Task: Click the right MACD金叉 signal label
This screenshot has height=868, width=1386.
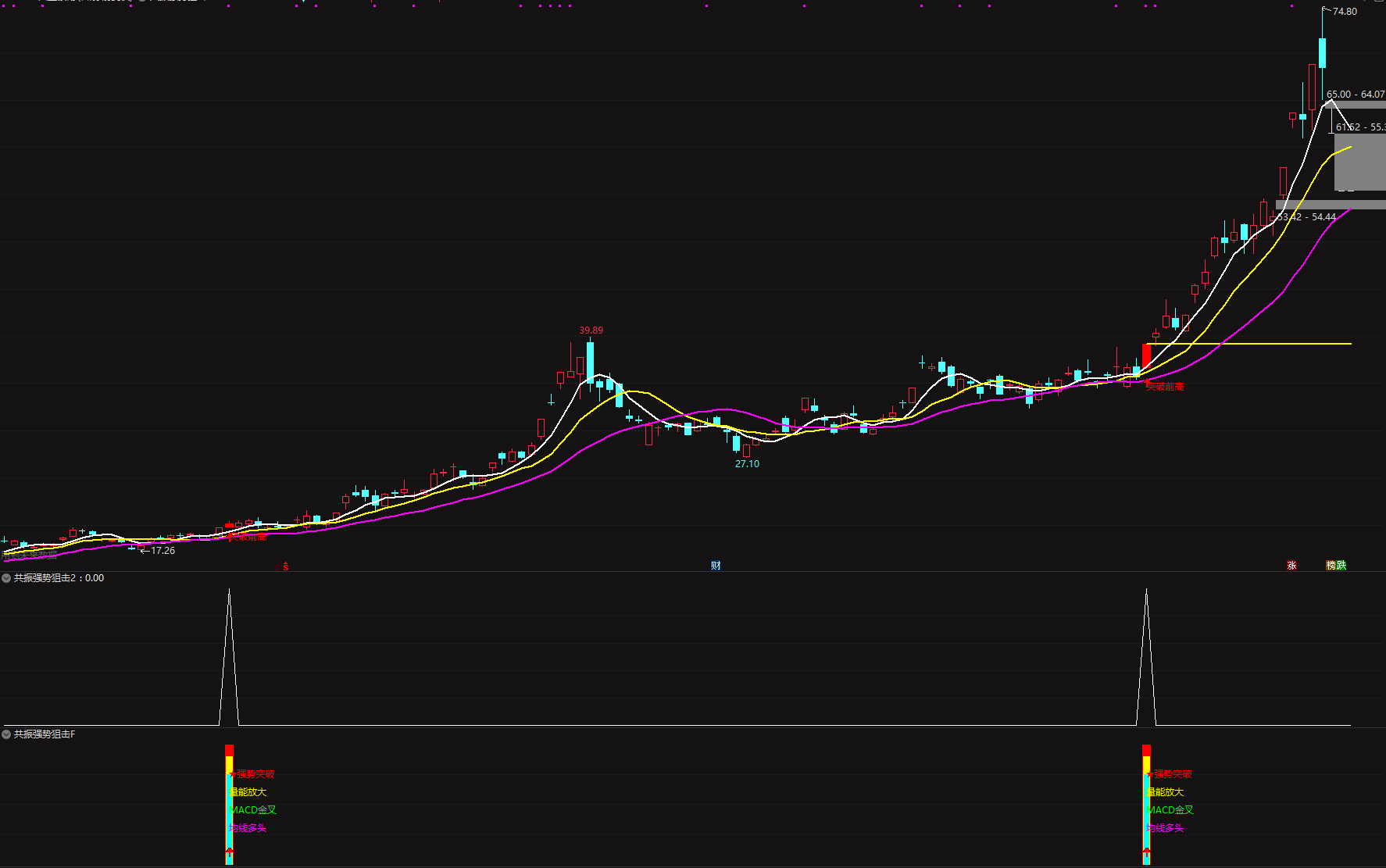Action: coord(1170,810)
